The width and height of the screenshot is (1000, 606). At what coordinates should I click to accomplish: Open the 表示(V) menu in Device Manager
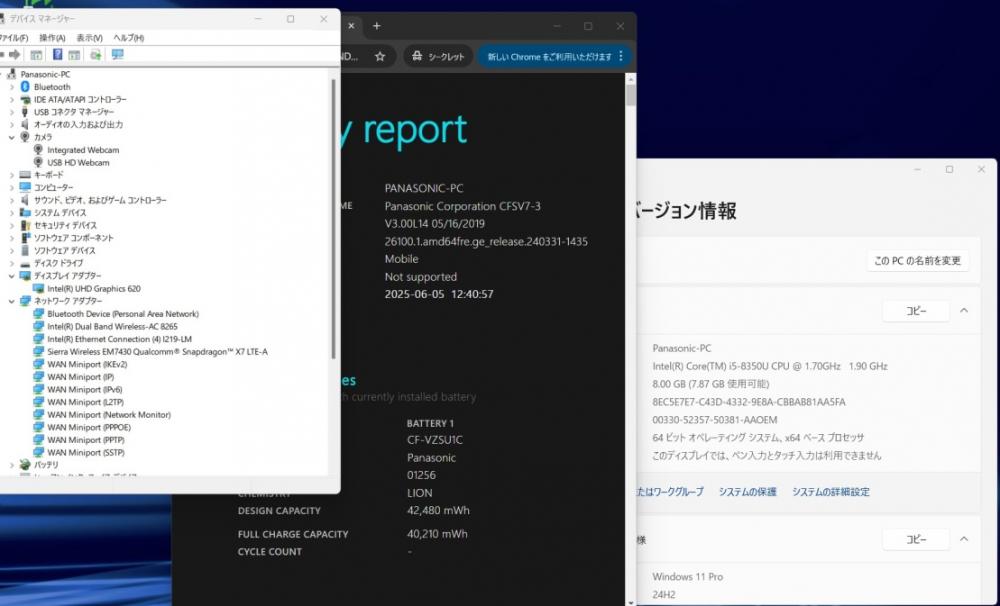(89, 38)
